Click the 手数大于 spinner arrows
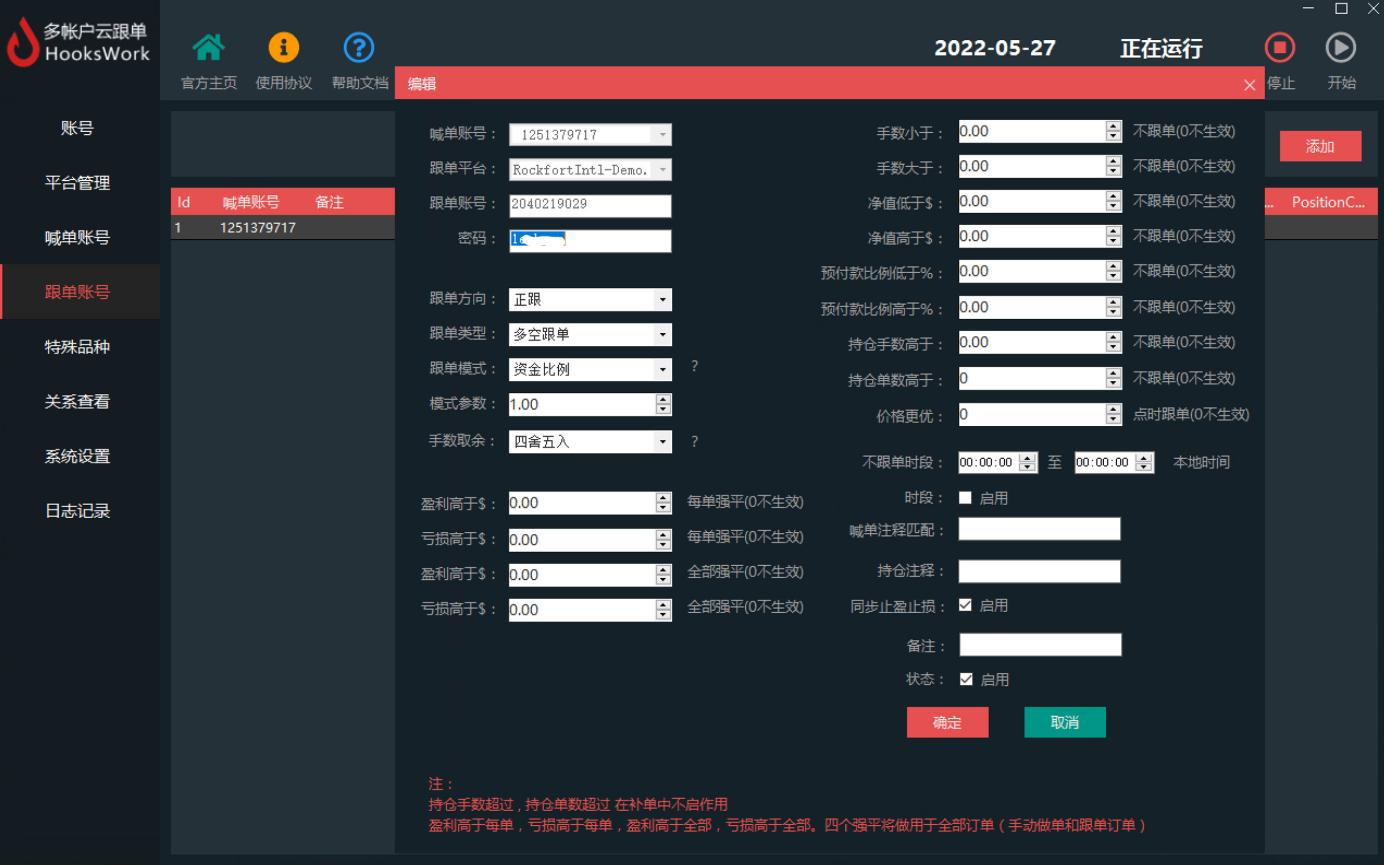Image resolution: width=1384 pixels, height=865 pixels. click(x=1114, y=166)
